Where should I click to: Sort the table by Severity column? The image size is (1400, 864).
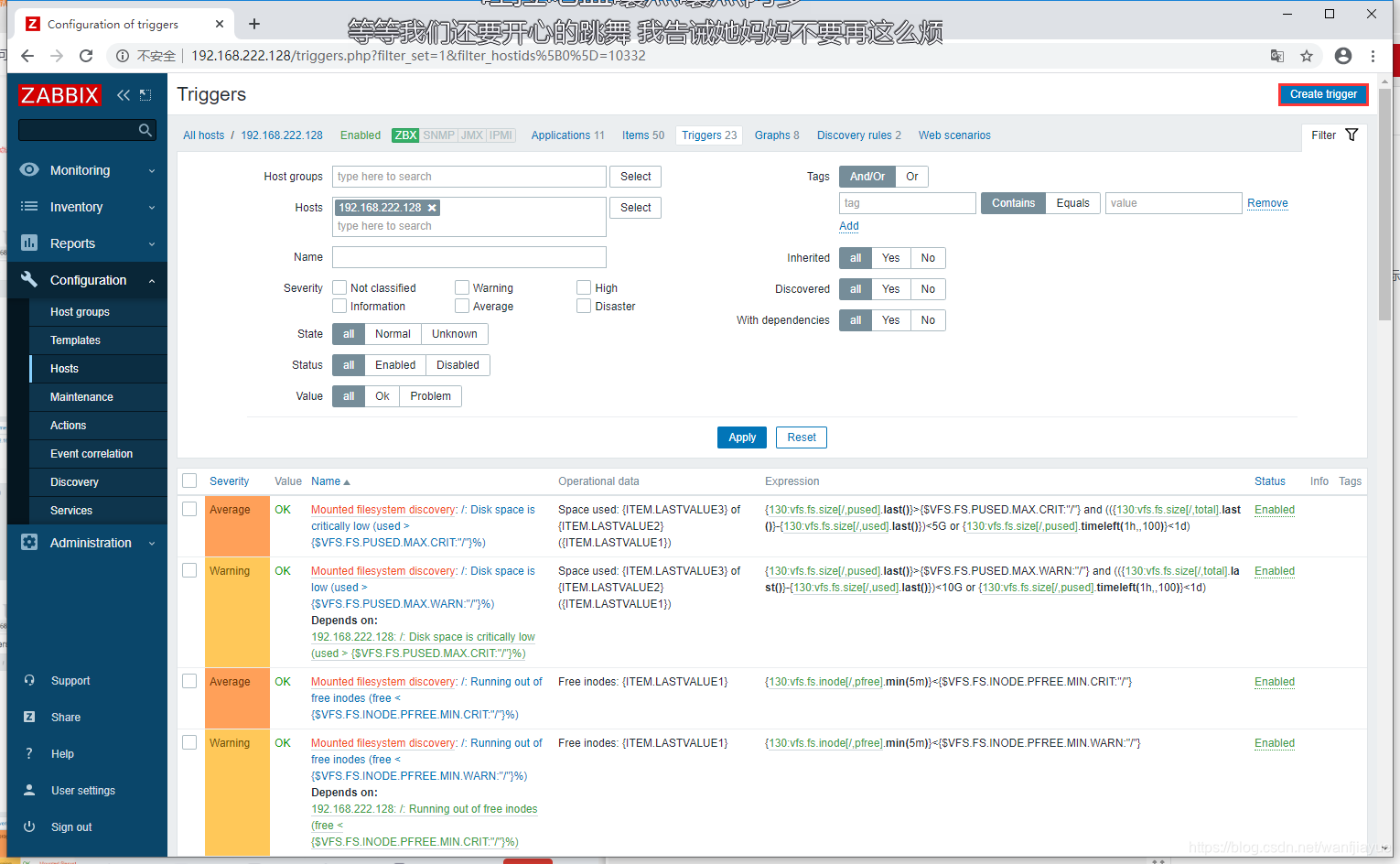229,481
